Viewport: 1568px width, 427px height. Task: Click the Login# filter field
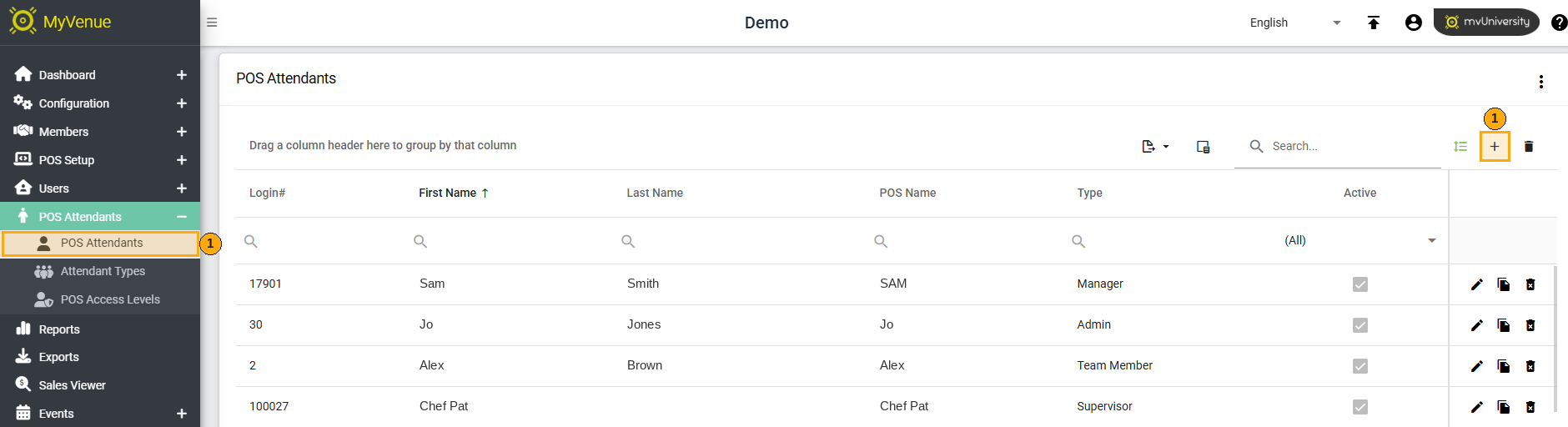pos(321,241)
